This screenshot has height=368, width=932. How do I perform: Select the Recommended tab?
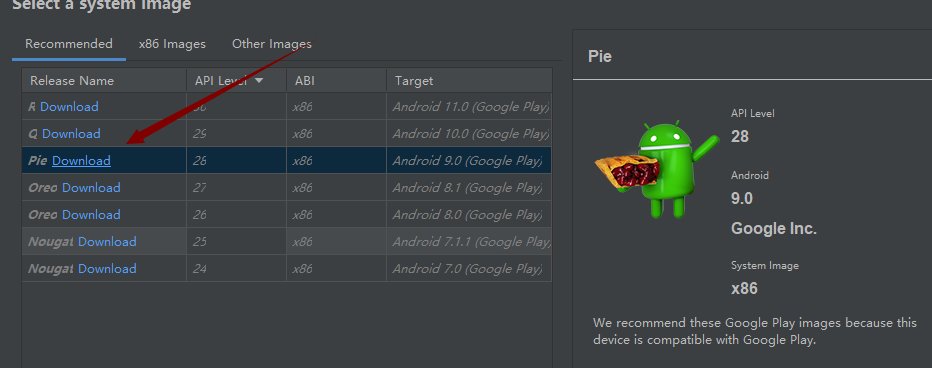point(69,44)
